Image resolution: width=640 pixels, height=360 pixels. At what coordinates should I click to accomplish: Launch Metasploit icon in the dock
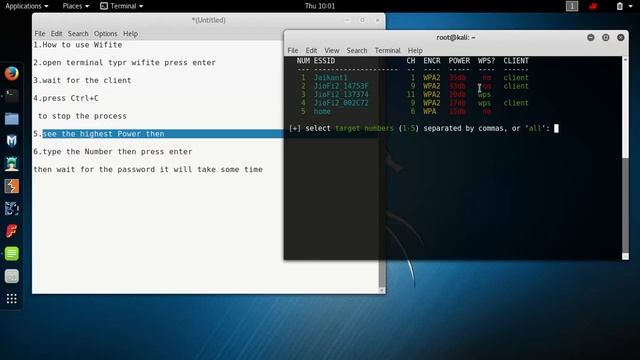(11, 141)
